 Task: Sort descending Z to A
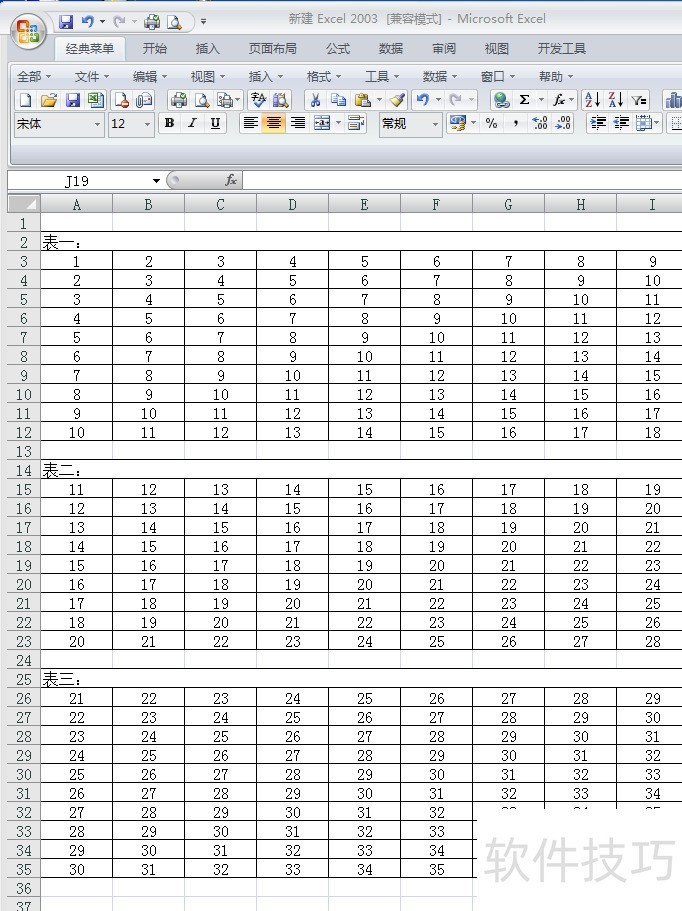click(615, 100)
